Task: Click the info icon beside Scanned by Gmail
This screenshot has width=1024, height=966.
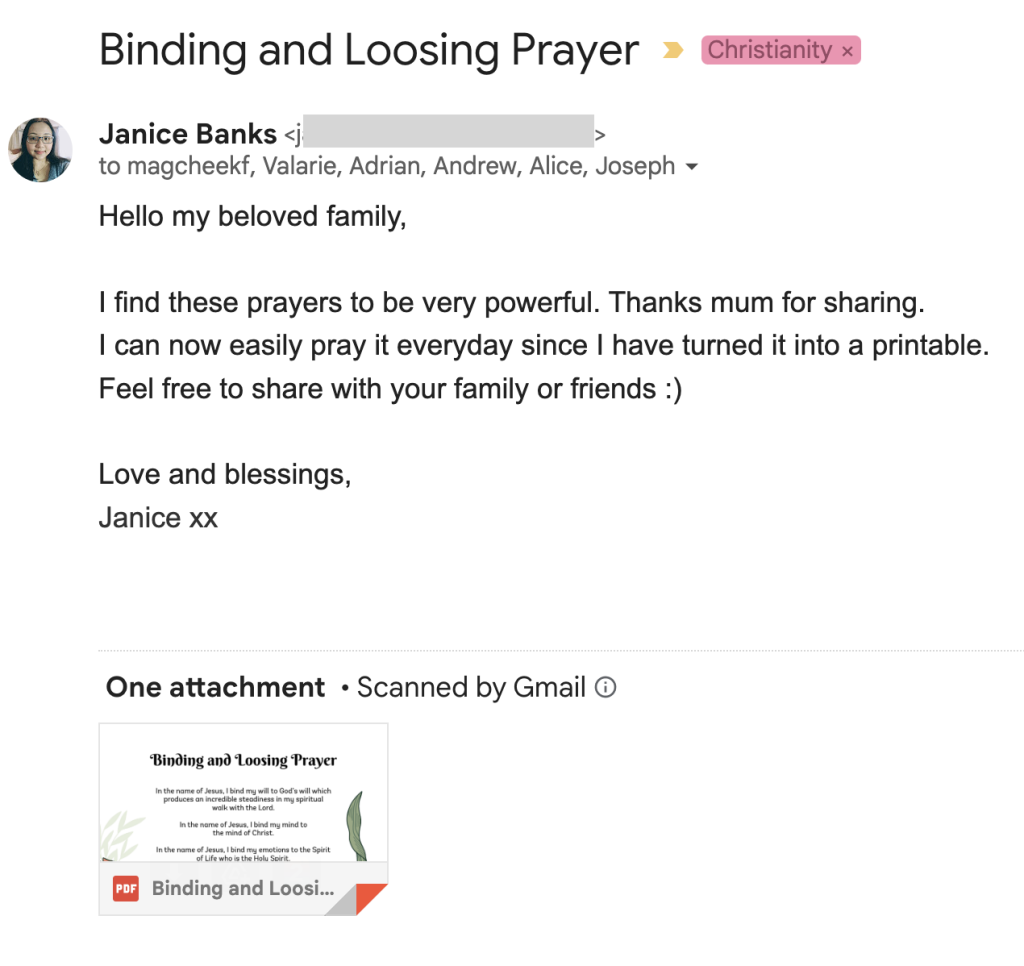Action: point(605,687)
